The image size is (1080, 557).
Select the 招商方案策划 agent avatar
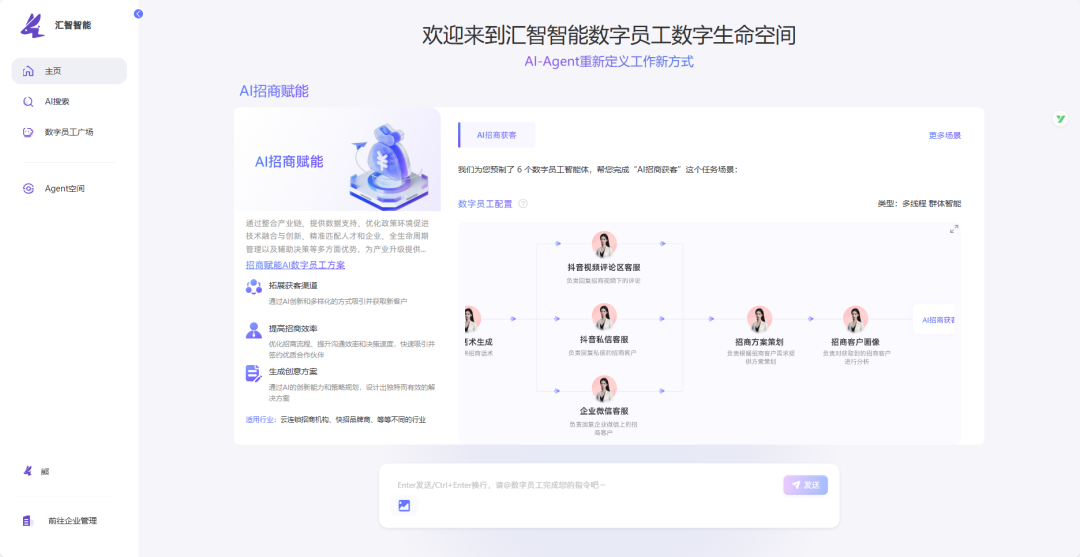pos(758,319)
